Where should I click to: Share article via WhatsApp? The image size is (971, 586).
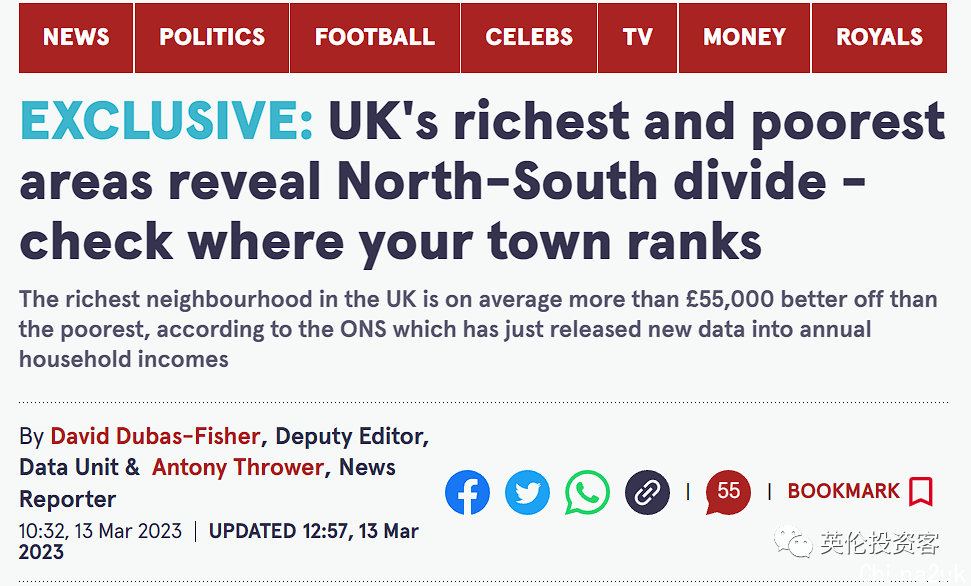coord(587,492)
